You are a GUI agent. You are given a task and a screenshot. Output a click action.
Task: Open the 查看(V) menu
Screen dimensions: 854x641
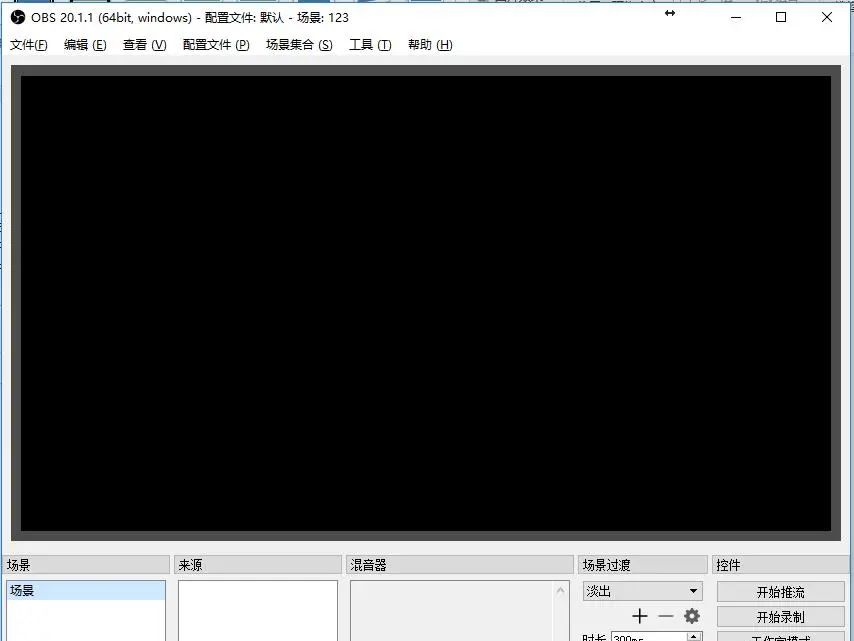pos(144,45)
